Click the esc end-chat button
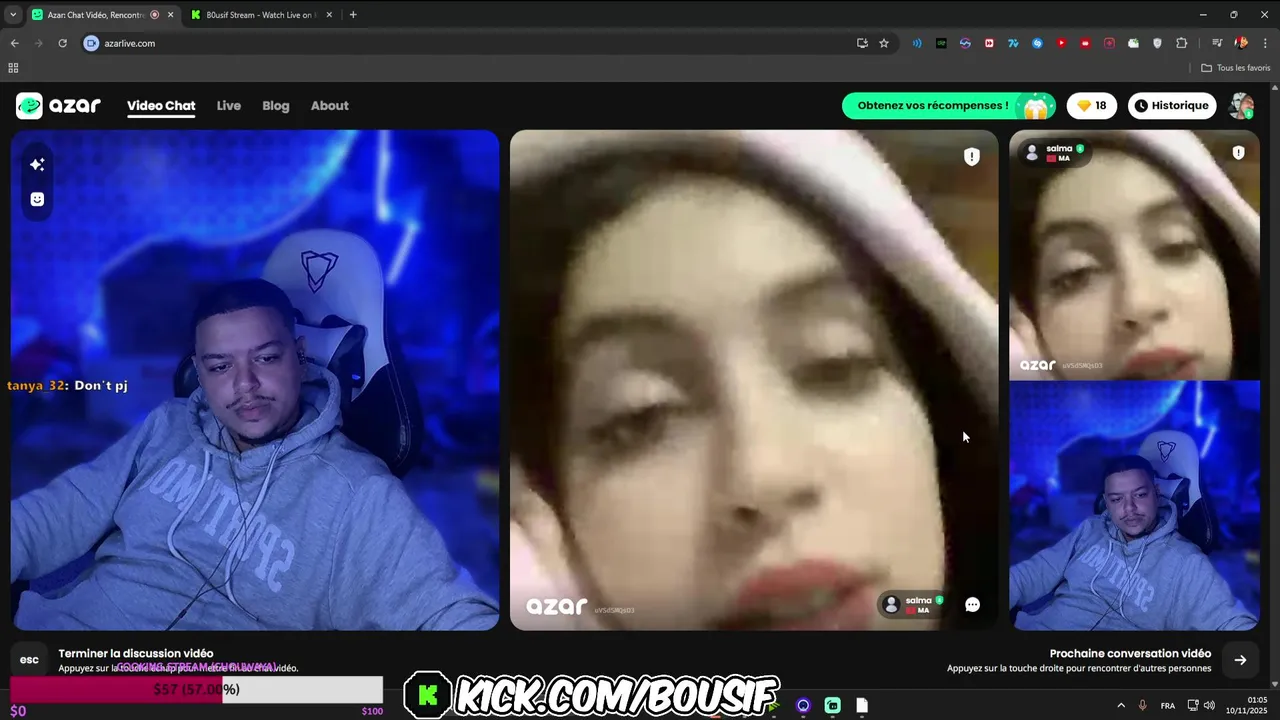This screenshot has width=1280, height=720. pyautogui.click(x=29, y=660)
